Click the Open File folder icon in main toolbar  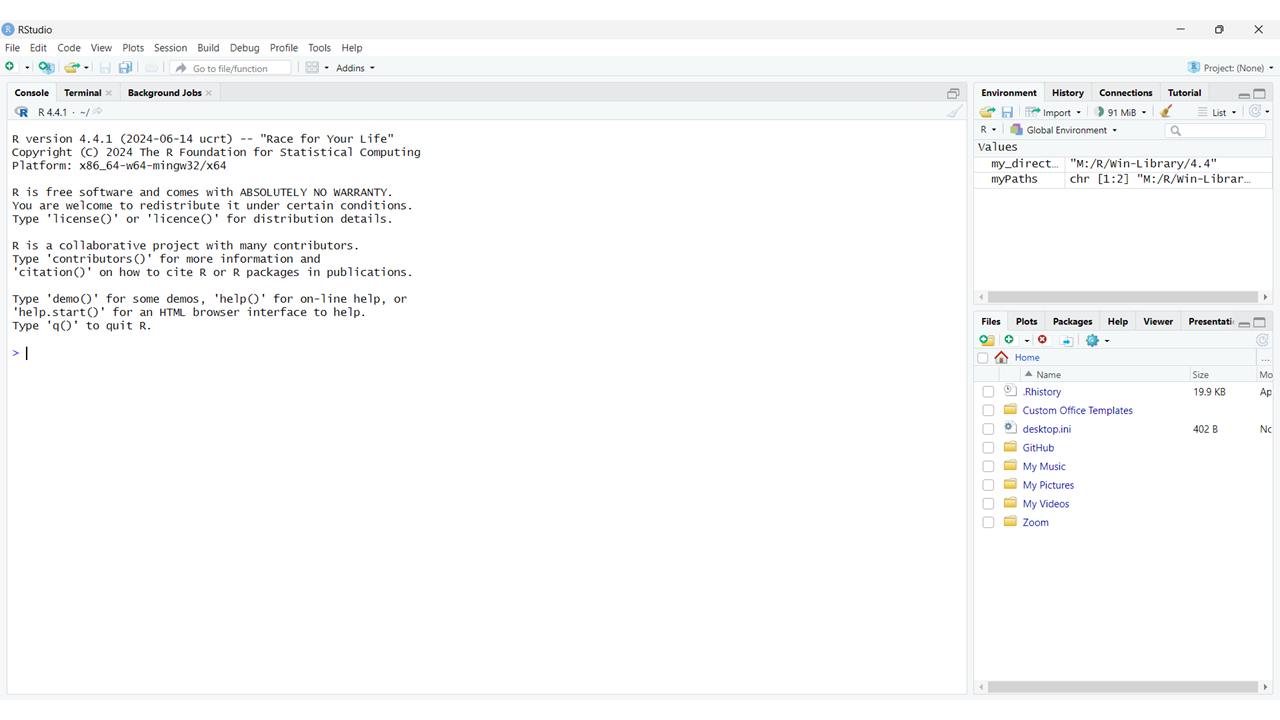point(71,67)
